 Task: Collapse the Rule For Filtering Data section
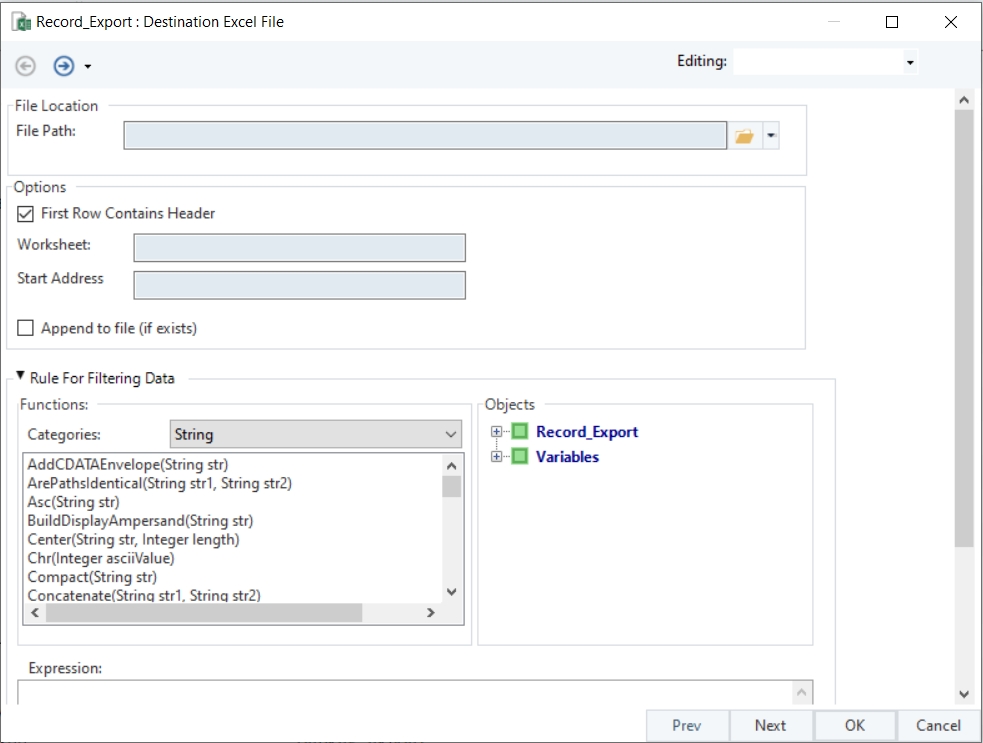21,377
